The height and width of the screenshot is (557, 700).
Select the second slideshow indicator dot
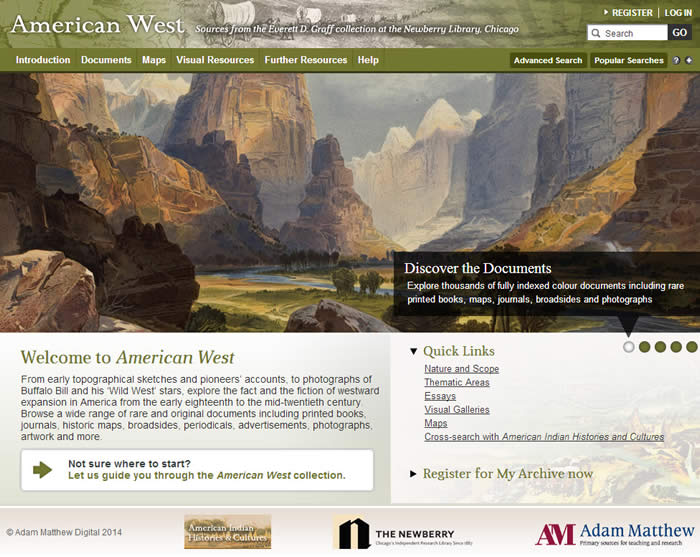point(644,347)
